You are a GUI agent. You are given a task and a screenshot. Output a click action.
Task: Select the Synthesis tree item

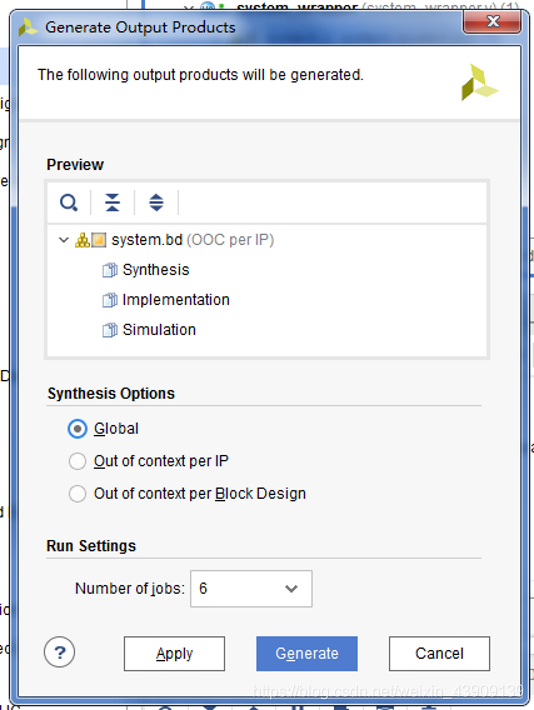[156, 270]
